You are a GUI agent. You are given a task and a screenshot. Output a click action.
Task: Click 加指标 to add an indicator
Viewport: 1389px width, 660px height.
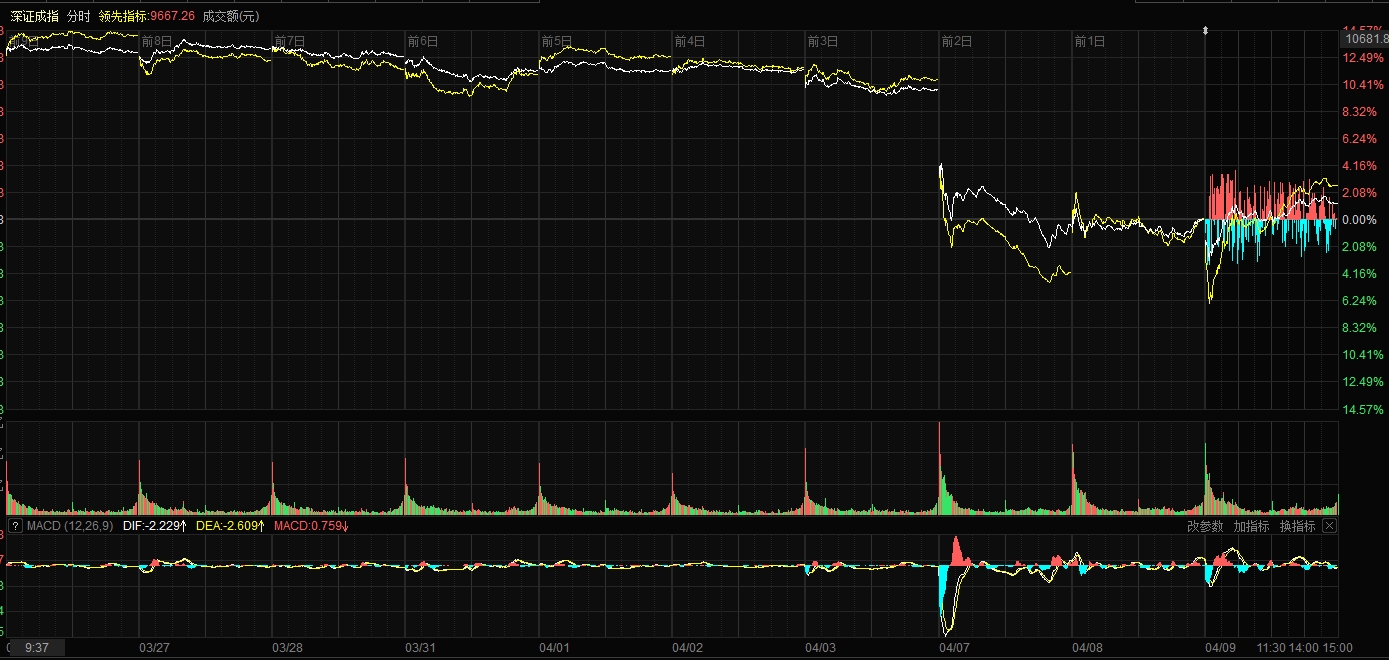coord(1251,526)
